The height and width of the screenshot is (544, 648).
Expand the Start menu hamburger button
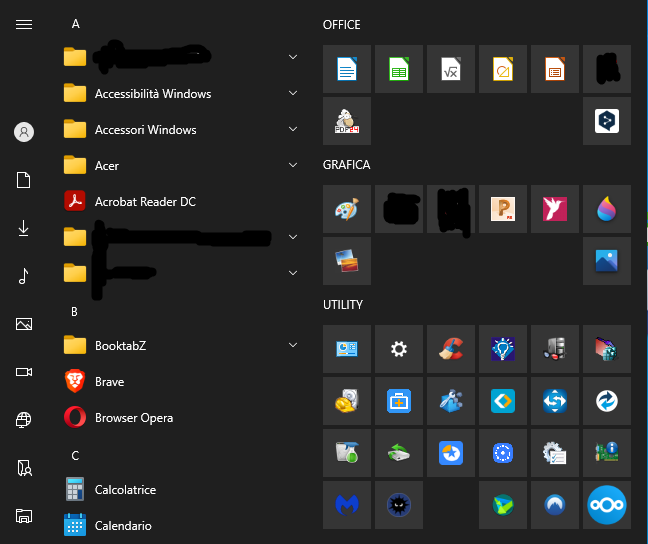tap(24, 24)
